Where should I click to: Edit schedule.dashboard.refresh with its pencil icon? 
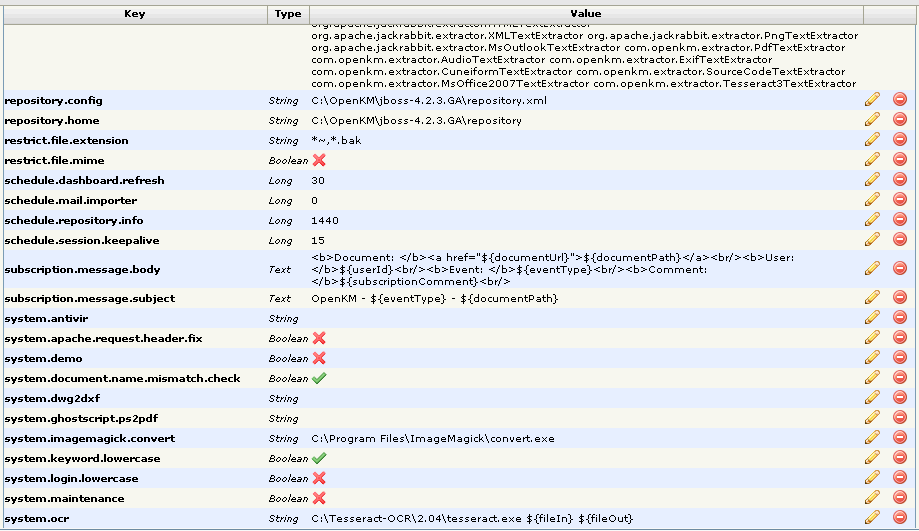(x=872, y=179)
